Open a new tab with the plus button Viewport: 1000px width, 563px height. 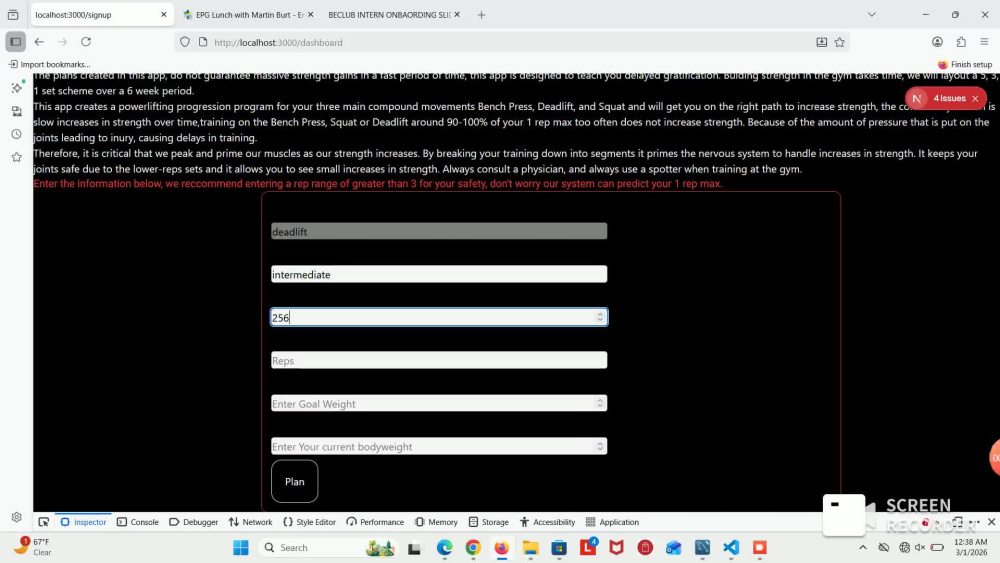pyautogui.click(x=482, y=15)
